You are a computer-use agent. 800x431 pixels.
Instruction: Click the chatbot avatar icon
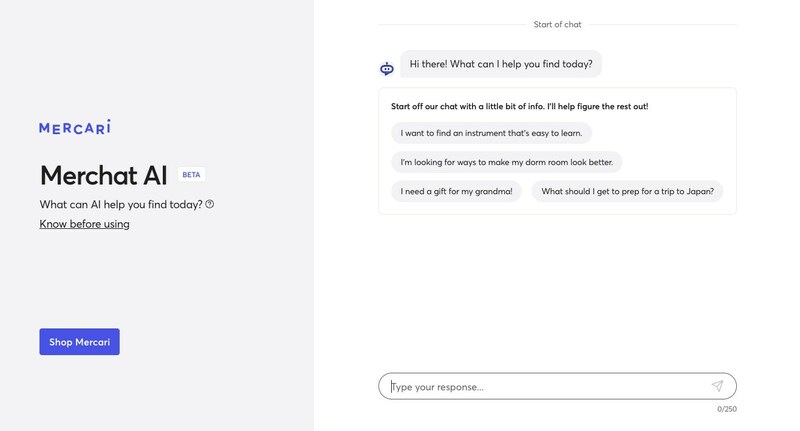point(387,69)
